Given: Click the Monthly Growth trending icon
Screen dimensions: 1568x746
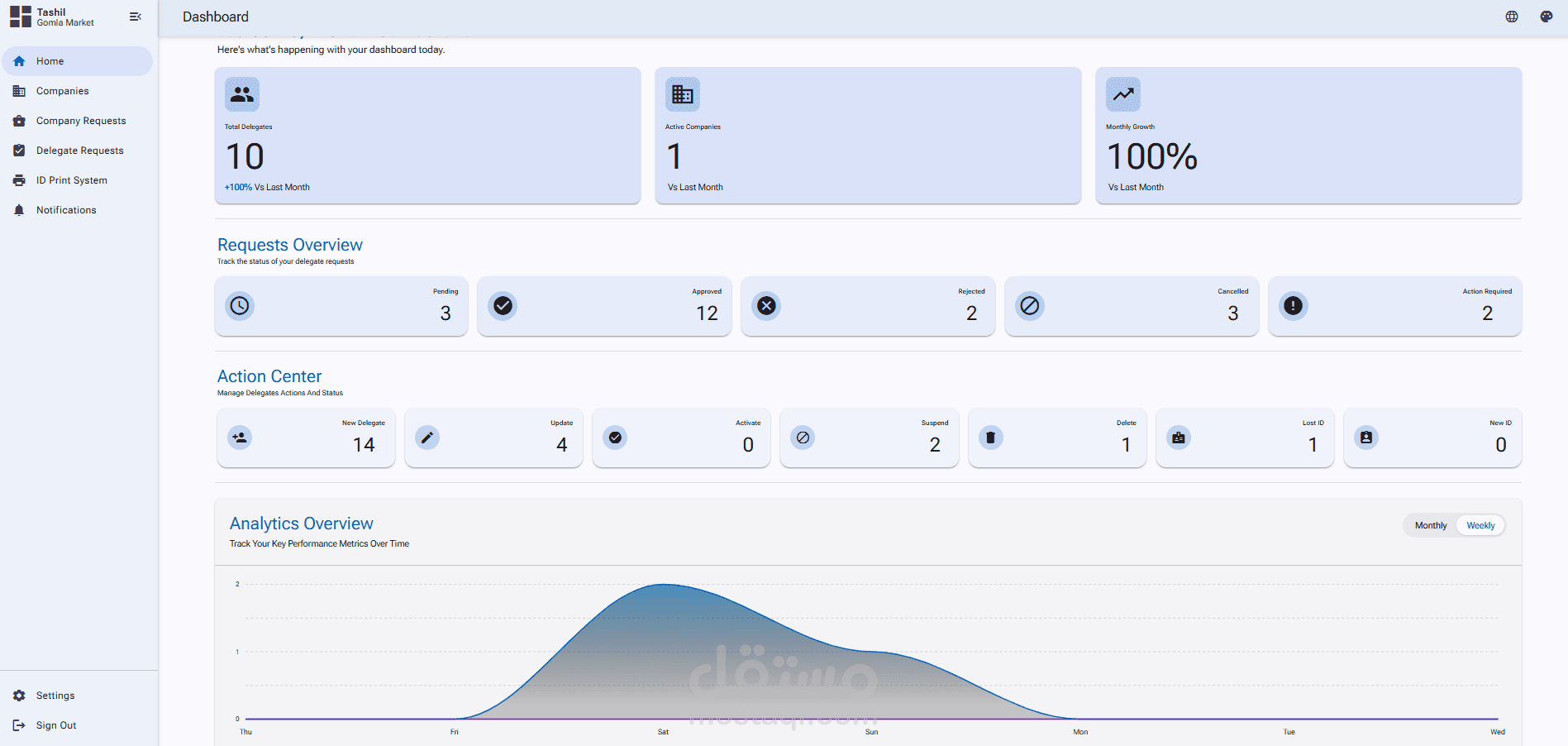Looking at the screenshot, I should point(1123,94).
